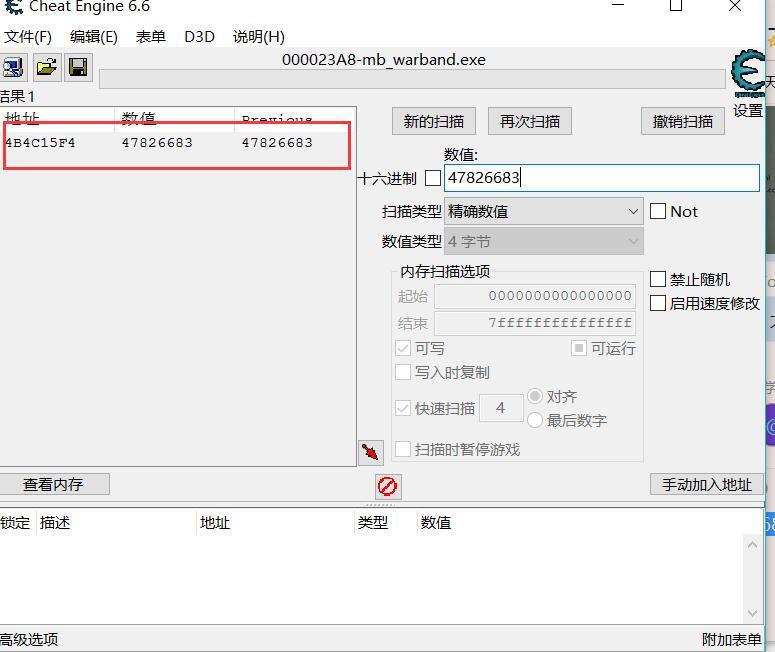Click the Previous cell in the 4B4C15F4 row

[277, 143]
